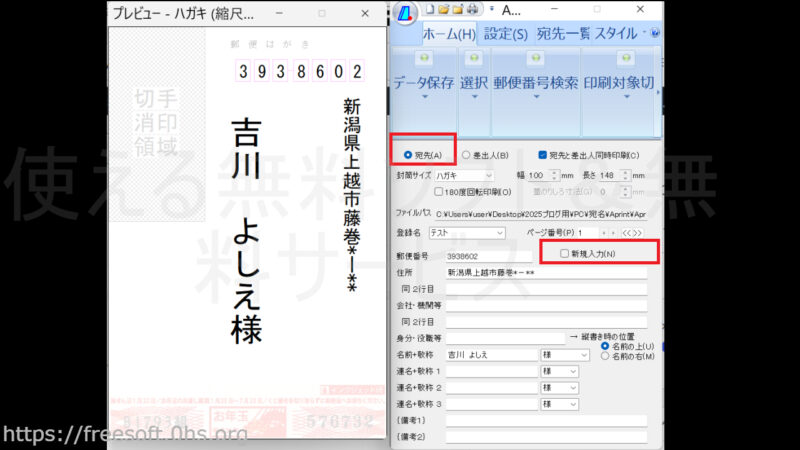Viewport: 800px width, 450px height.
Task: Open the 宛先一覧 tab
Action: (563, 33)
